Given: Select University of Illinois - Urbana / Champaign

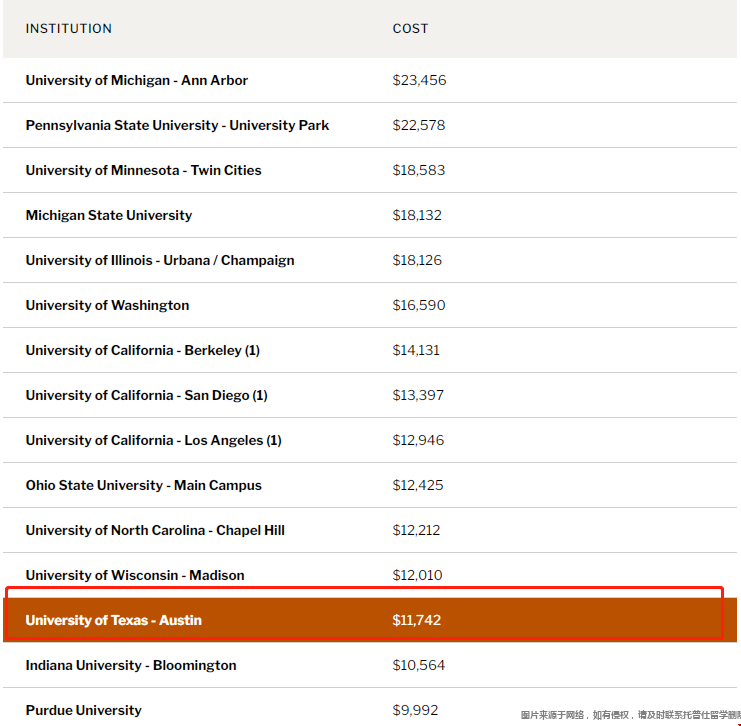Looking at the screenshot, I should coord(160,260).
